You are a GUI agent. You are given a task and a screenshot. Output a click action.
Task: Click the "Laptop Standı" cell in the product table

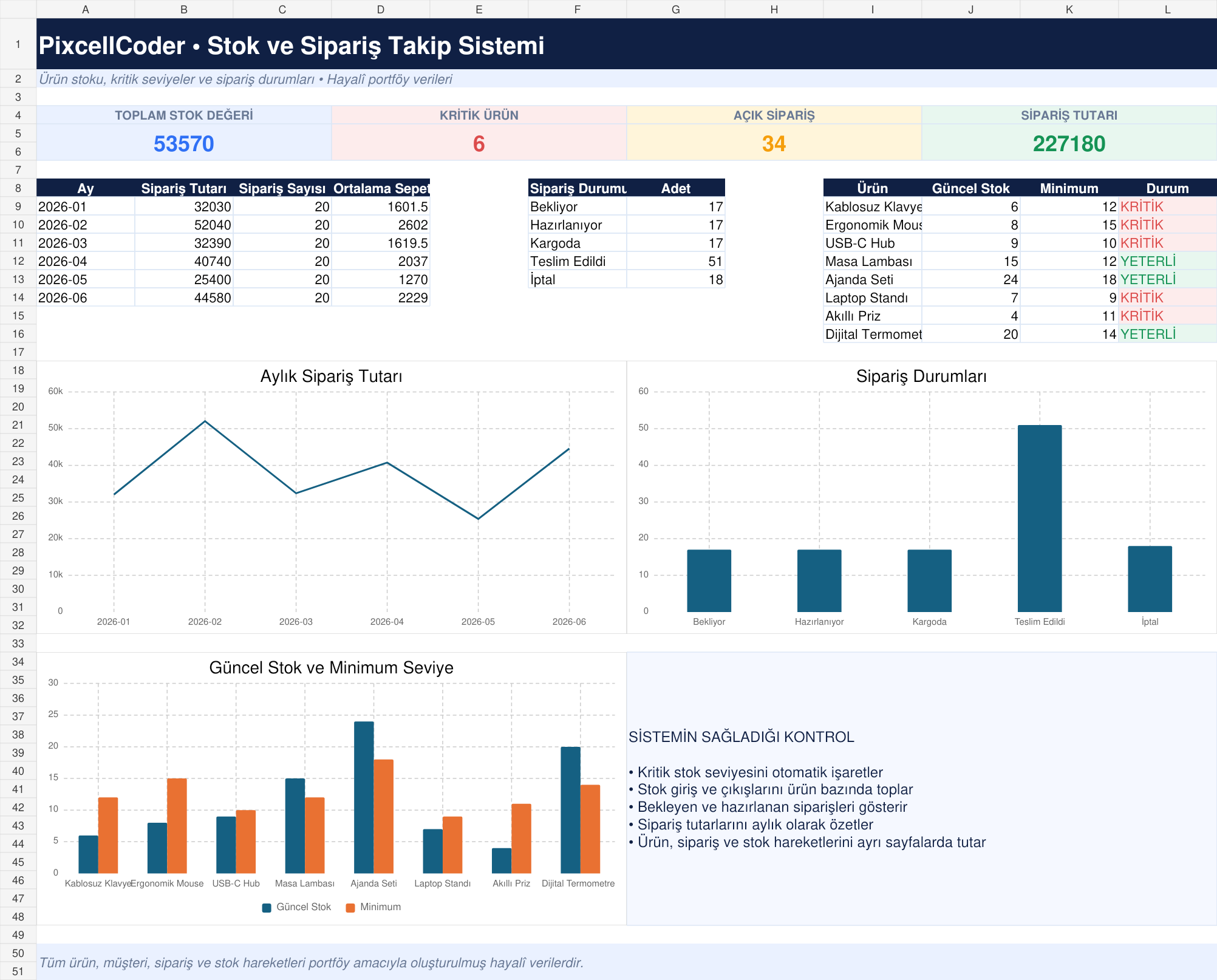point(873,298)
